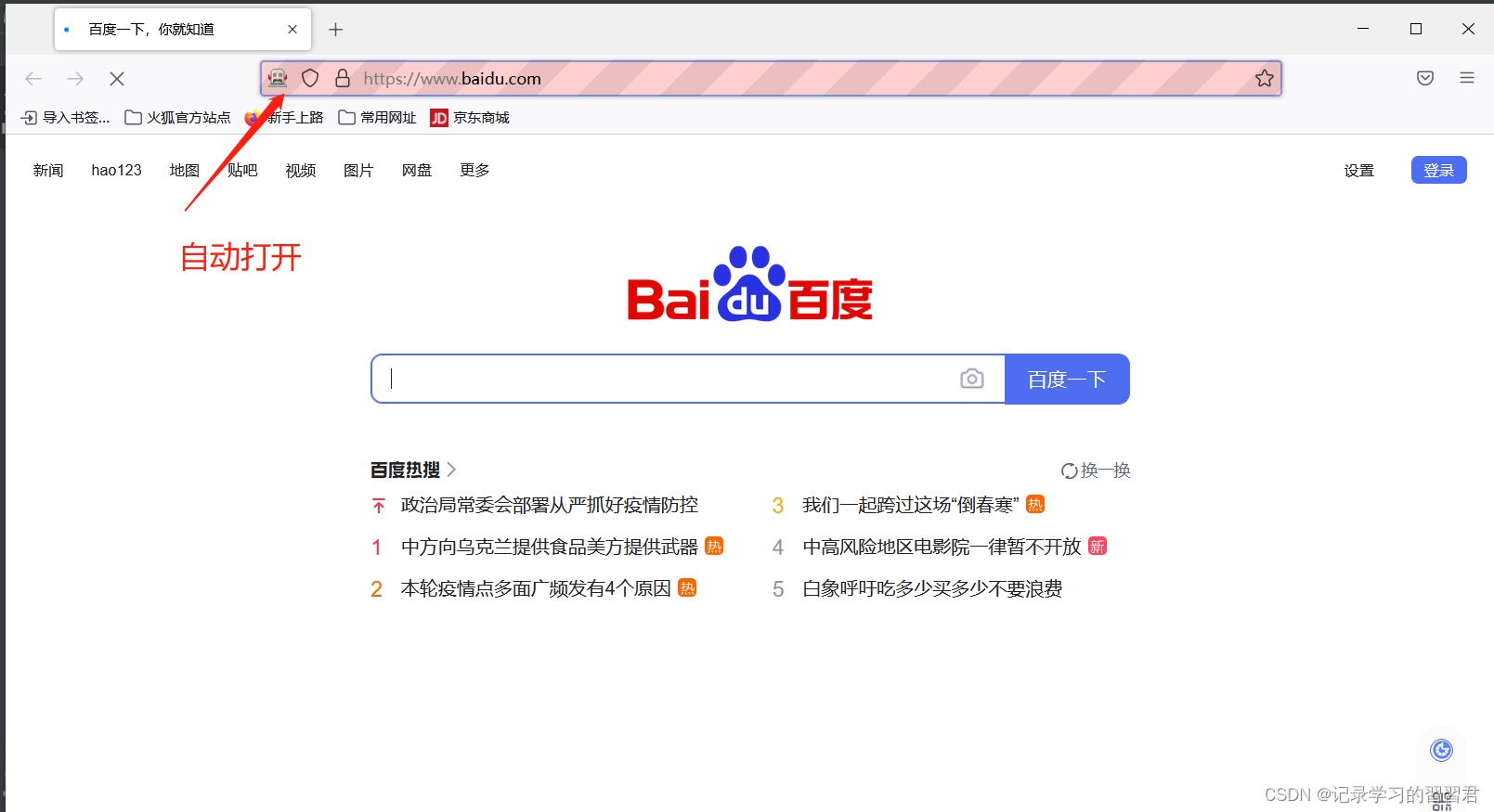Open the Firefox hamburger menu
Screen dimensions: 1494x812
tap(1467, 78)
